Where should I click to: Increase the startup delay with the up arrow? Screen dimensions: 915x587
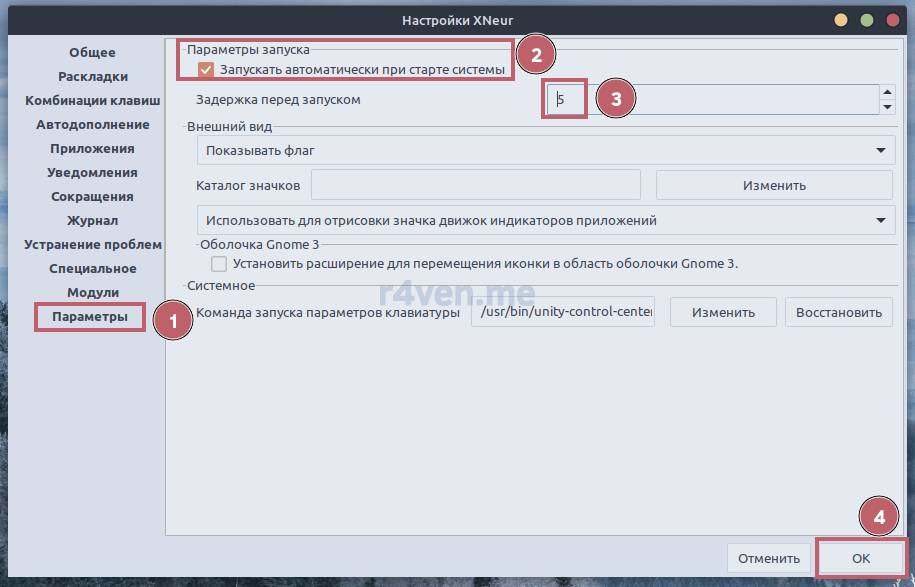[886, 91]
